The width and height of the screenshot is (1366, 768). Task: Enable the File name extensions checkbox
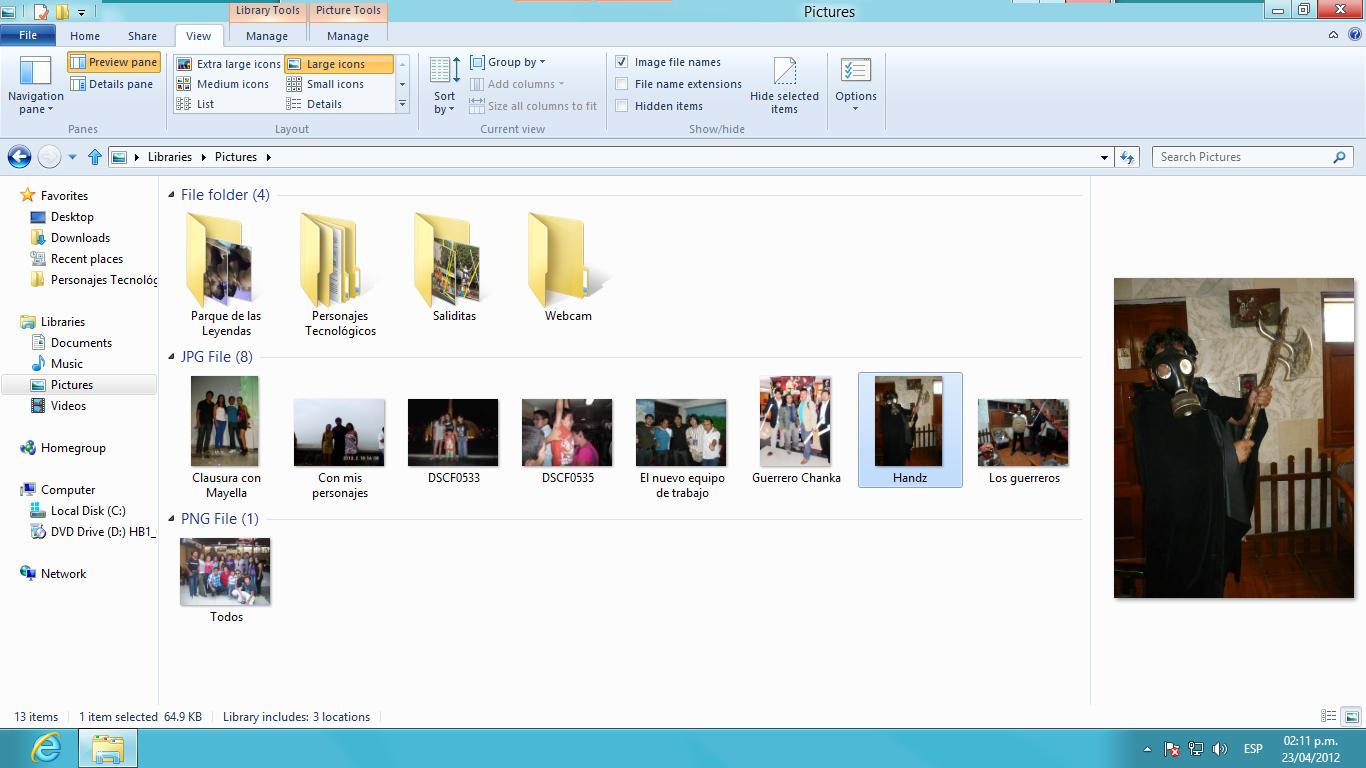click(622, 84)
